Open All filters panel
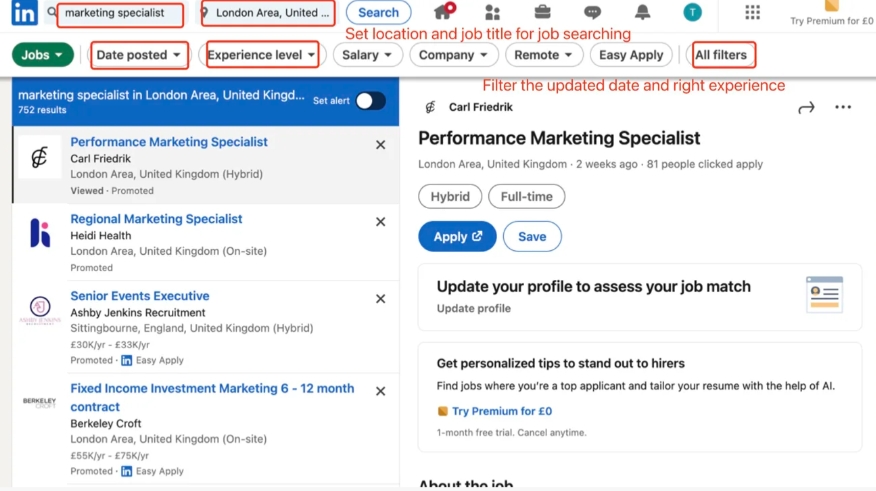 pos(721,55)
